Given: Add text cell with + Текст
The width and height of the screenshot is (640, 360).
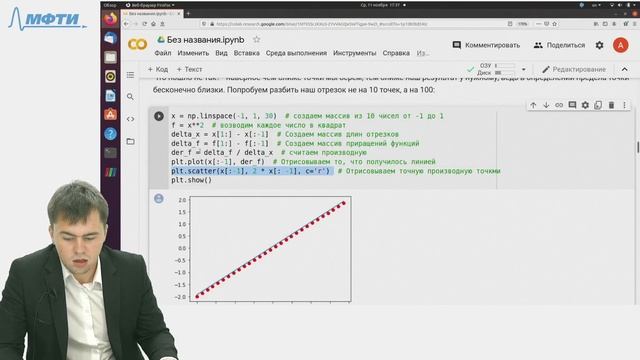Looking at the screenshot, I should tap(189, 69).
